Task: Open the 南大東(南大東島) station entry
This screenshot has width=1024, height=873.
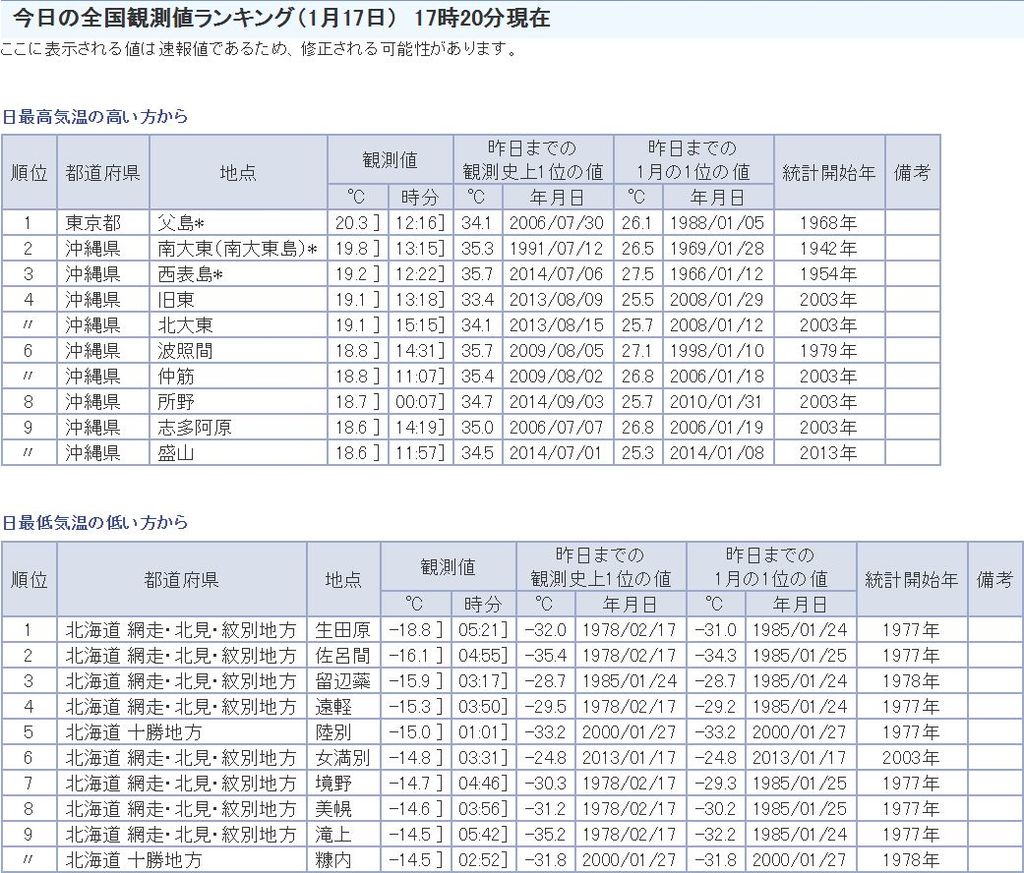Action: coord(237,248)
